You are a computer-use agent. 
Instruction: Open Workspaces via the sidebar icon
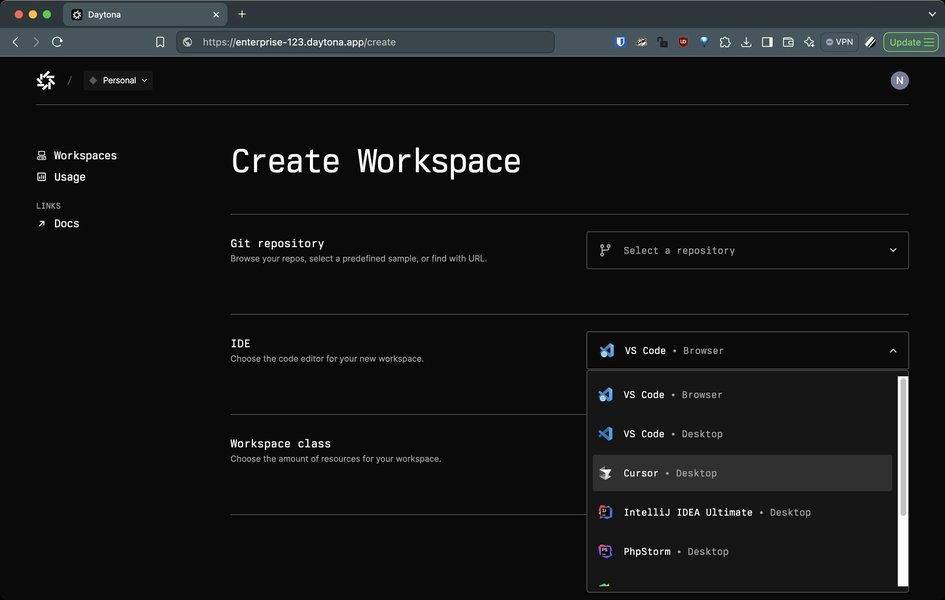click(x=41, y=155)
